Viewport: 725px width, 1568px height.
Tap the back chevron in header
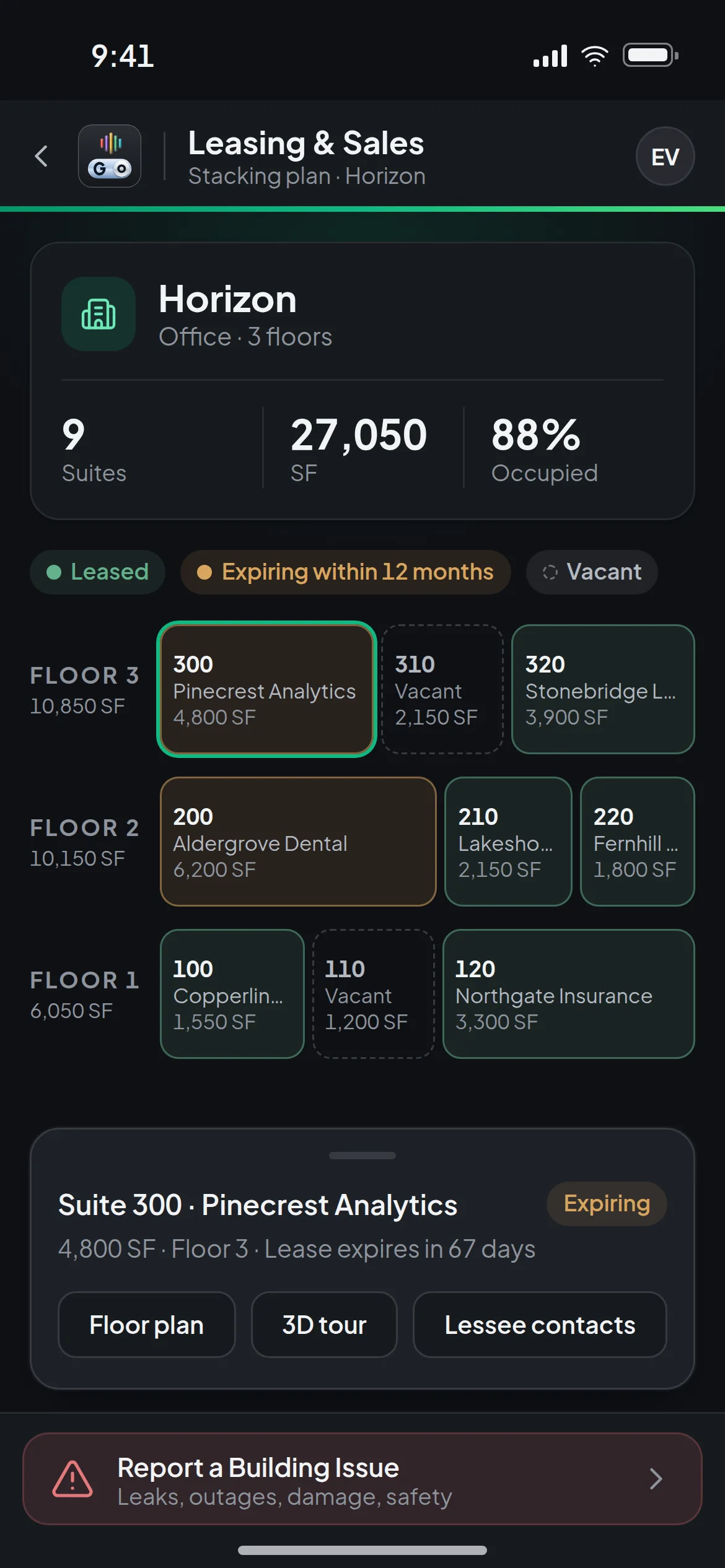coord(42,156)
